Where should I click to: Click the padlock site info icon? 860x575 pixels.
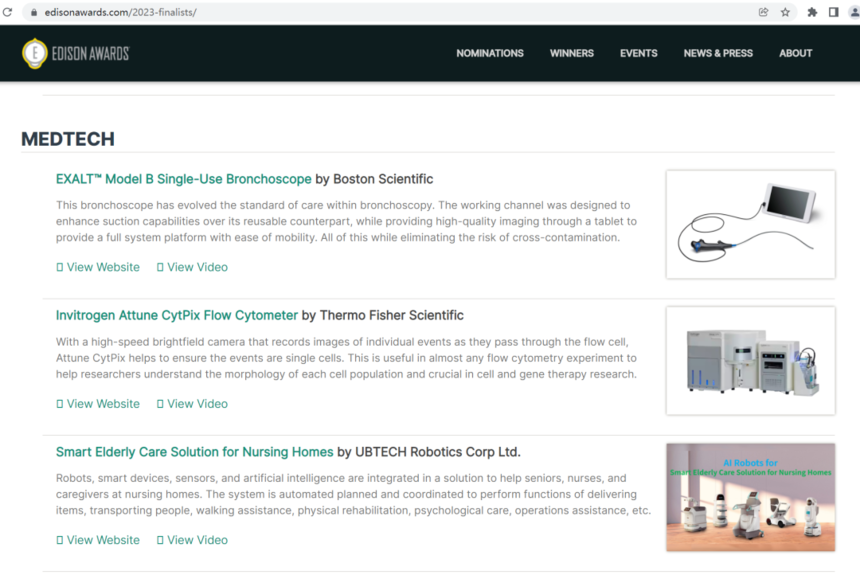[34, 12]
